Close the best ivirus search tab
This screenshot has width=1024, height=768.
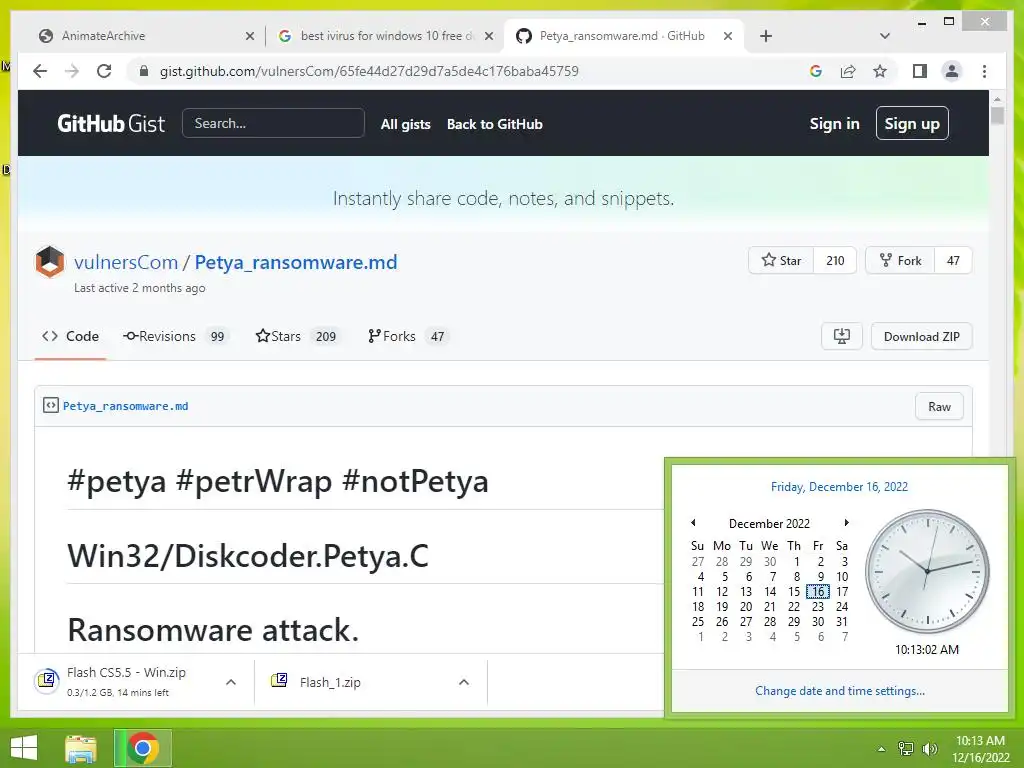(x=488, y=36)
